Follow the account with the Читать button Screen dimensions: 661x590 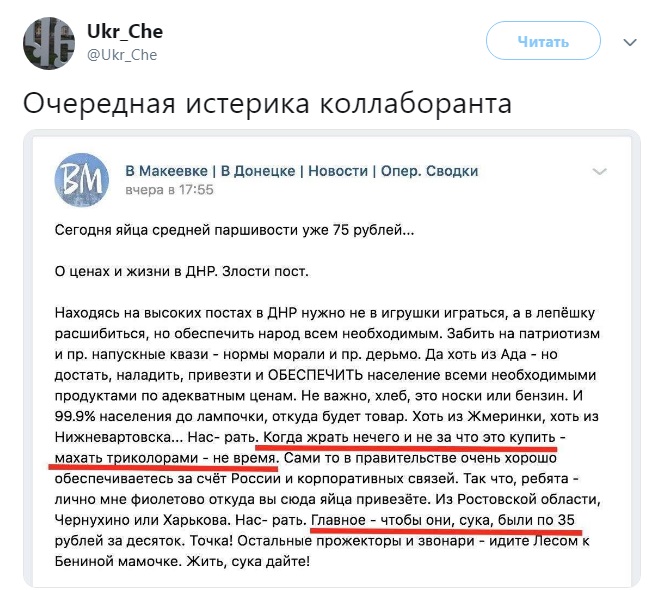tap(543, 41)
